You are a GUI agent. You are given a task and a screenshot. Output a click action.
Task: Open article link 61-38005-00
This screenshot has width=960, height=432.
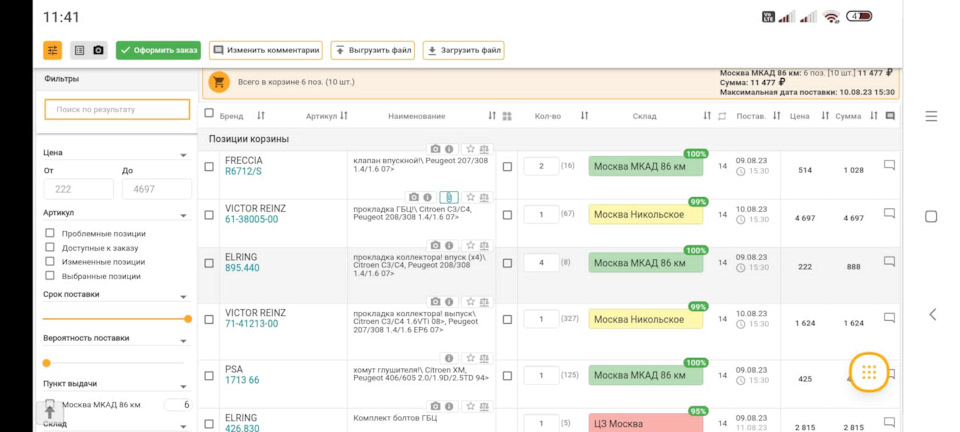click(252, 219)
